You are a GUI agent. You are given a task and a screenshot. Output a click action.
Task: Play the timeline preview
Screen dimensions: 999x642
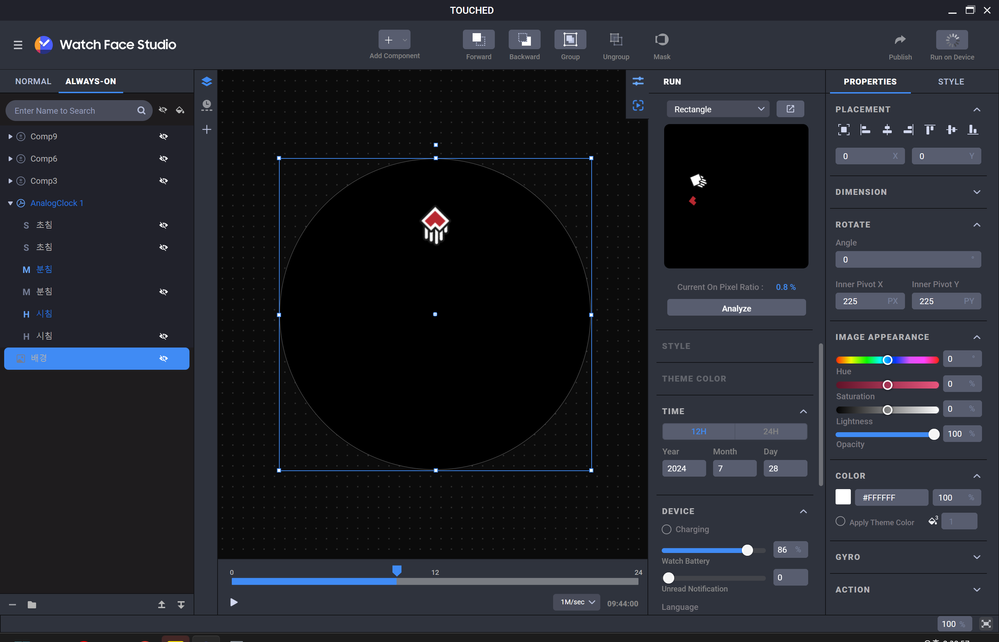234,603
